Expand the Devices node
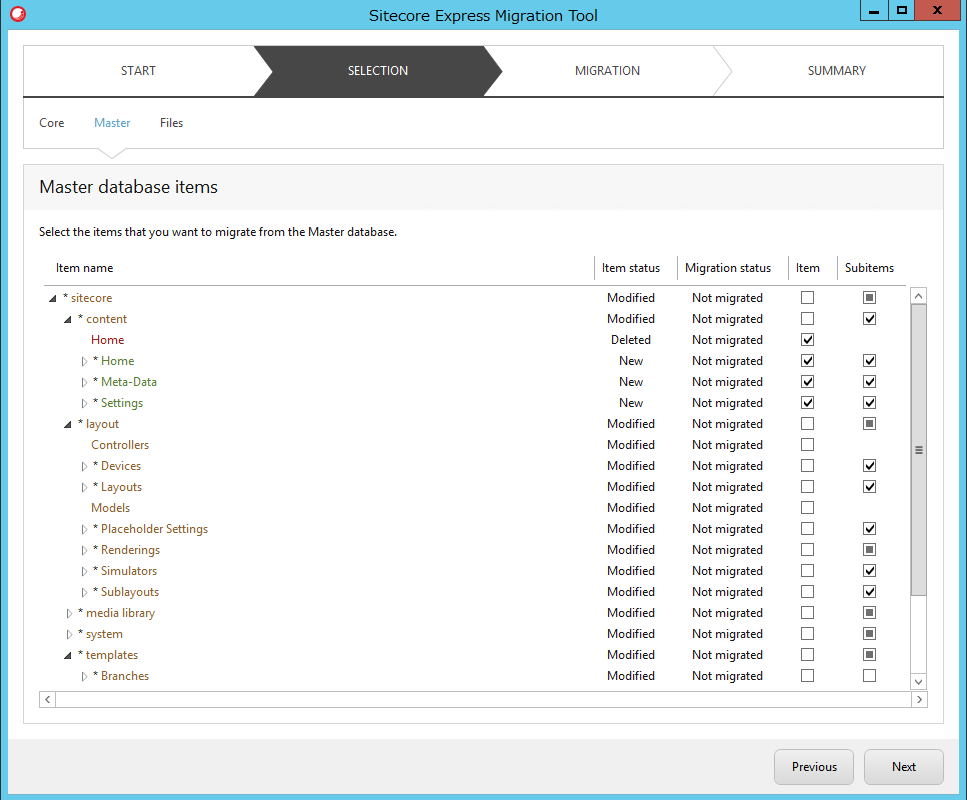This screenshot has height=800, width=967. pos(84,466)
